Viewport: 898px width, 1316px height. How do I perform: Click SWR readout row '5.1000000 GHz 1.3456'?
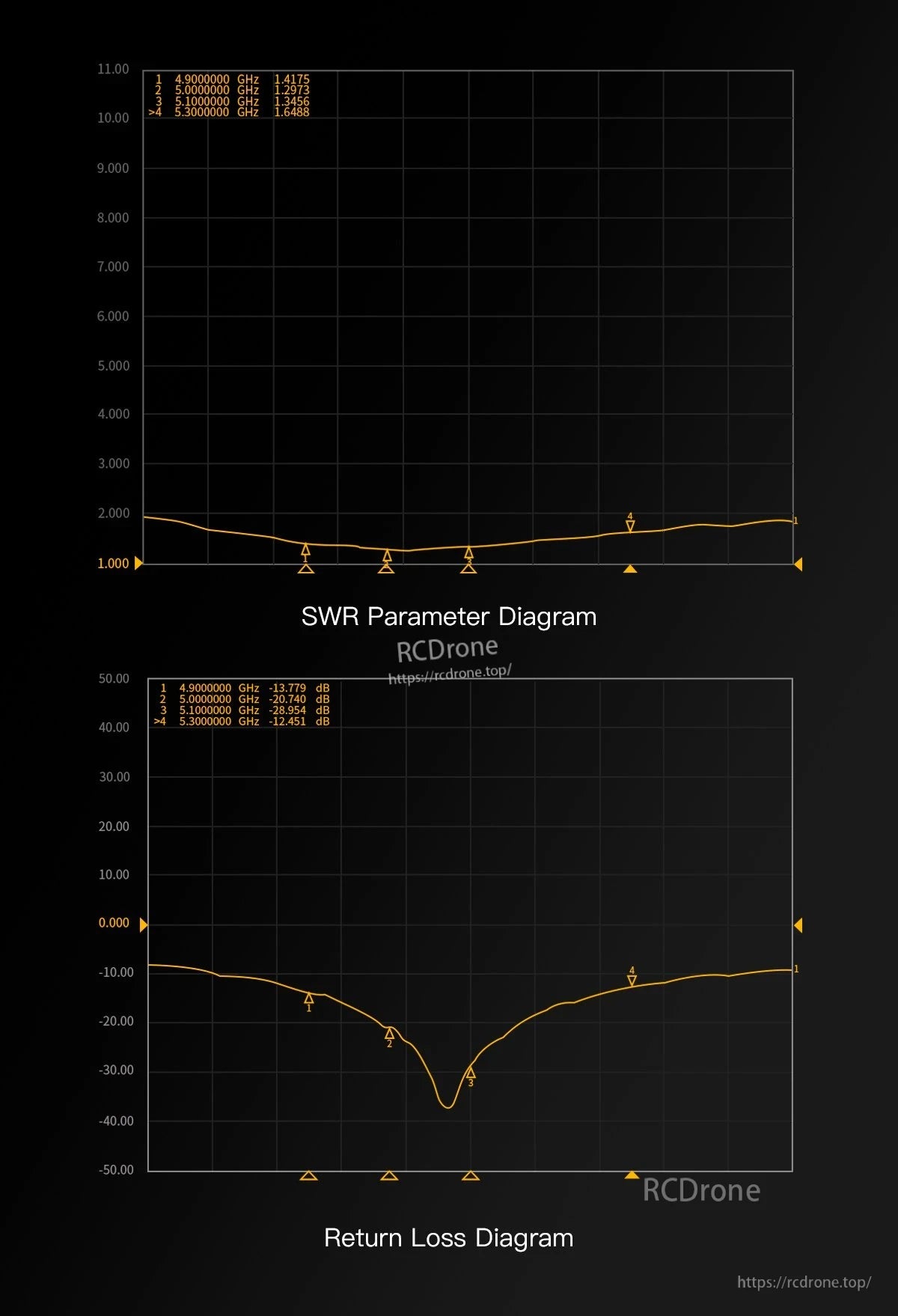tap(232, 101)
